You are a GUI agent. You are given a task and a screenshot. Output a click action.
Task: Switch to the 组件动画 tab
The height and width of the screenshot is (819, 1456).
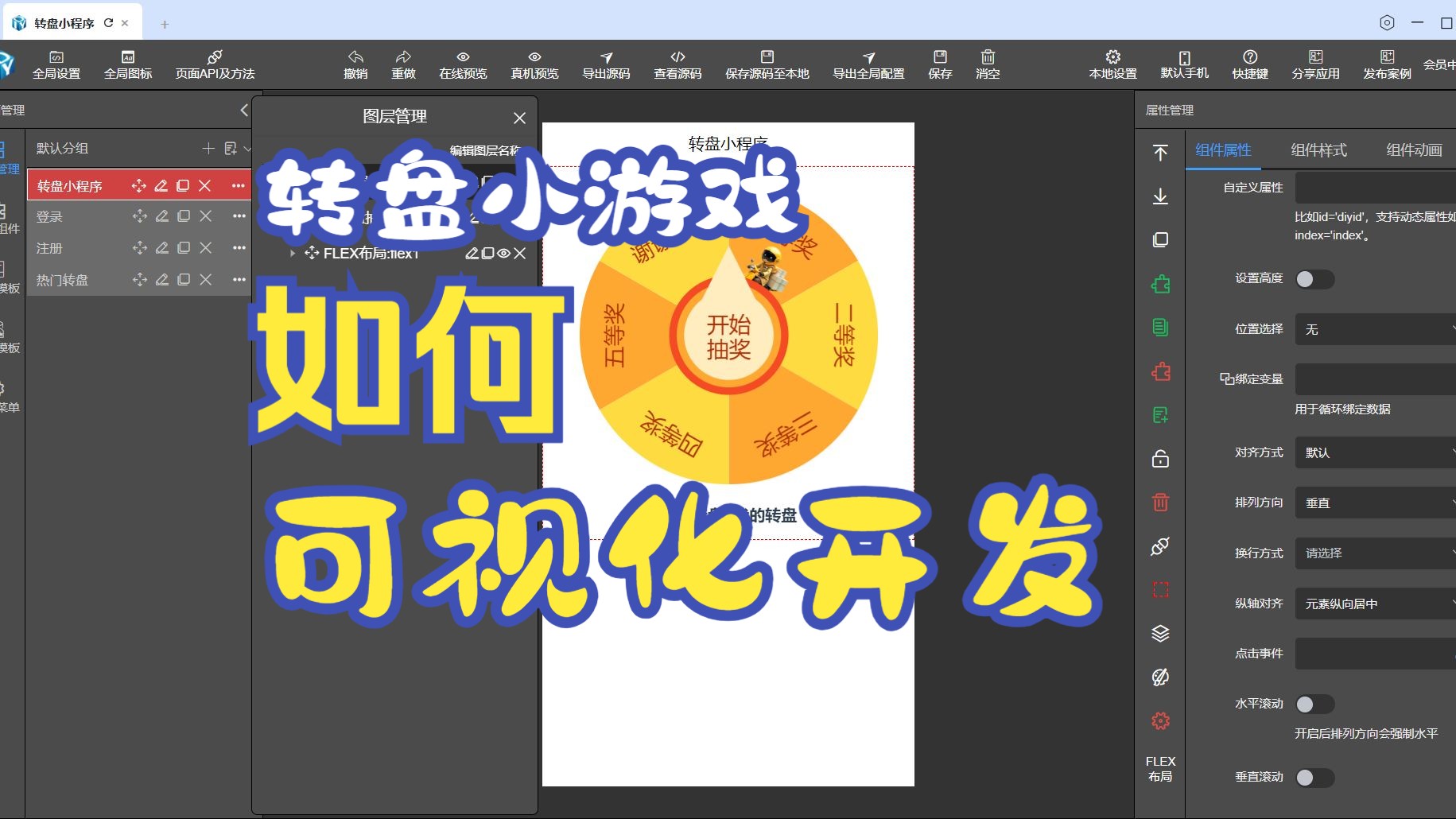coord(1414,150)
